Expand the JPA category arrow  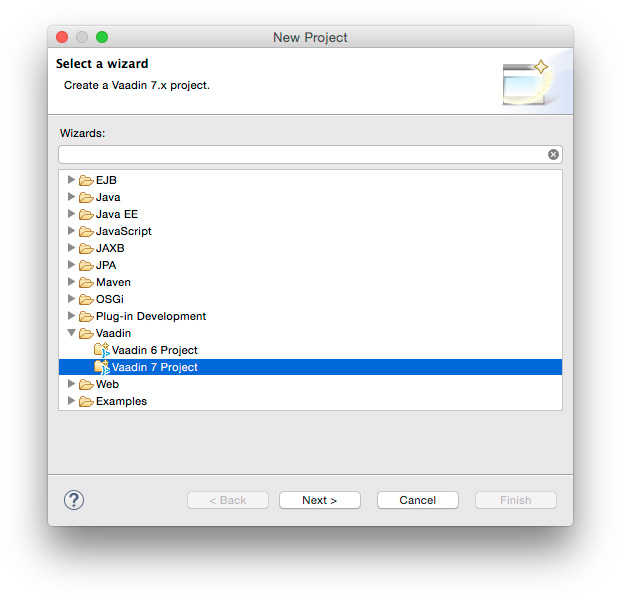click(71, 265)
